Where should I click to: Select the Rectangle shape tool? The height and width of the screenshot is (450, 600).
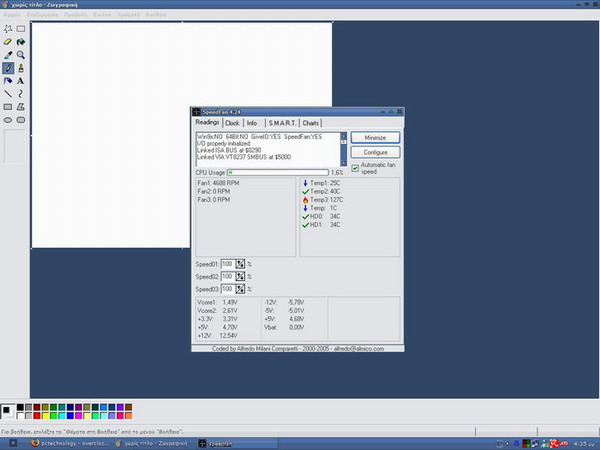coord(8,107)
